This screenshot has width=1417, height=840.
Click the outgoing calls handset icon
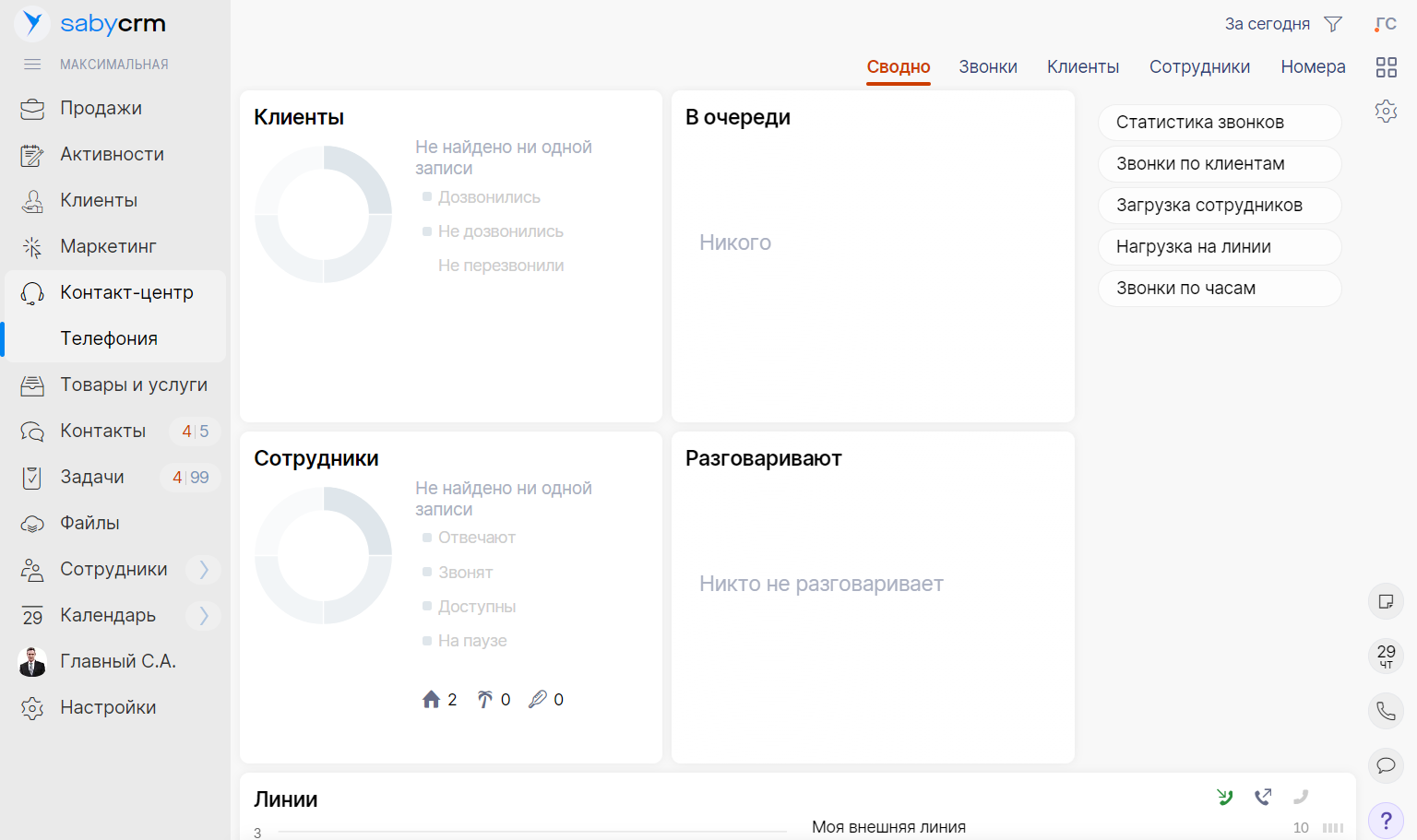click(x=1263, y=797)
